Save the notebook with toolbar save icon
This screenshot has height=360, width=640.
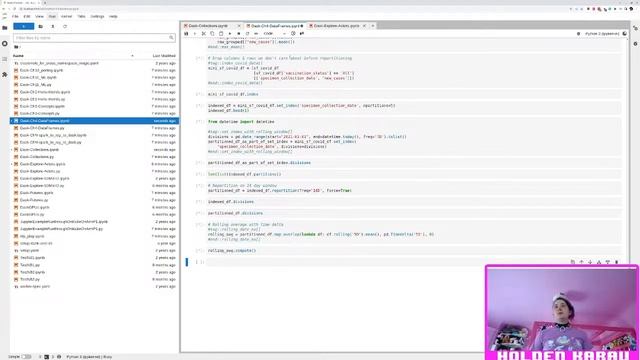[x=187, y=33]
